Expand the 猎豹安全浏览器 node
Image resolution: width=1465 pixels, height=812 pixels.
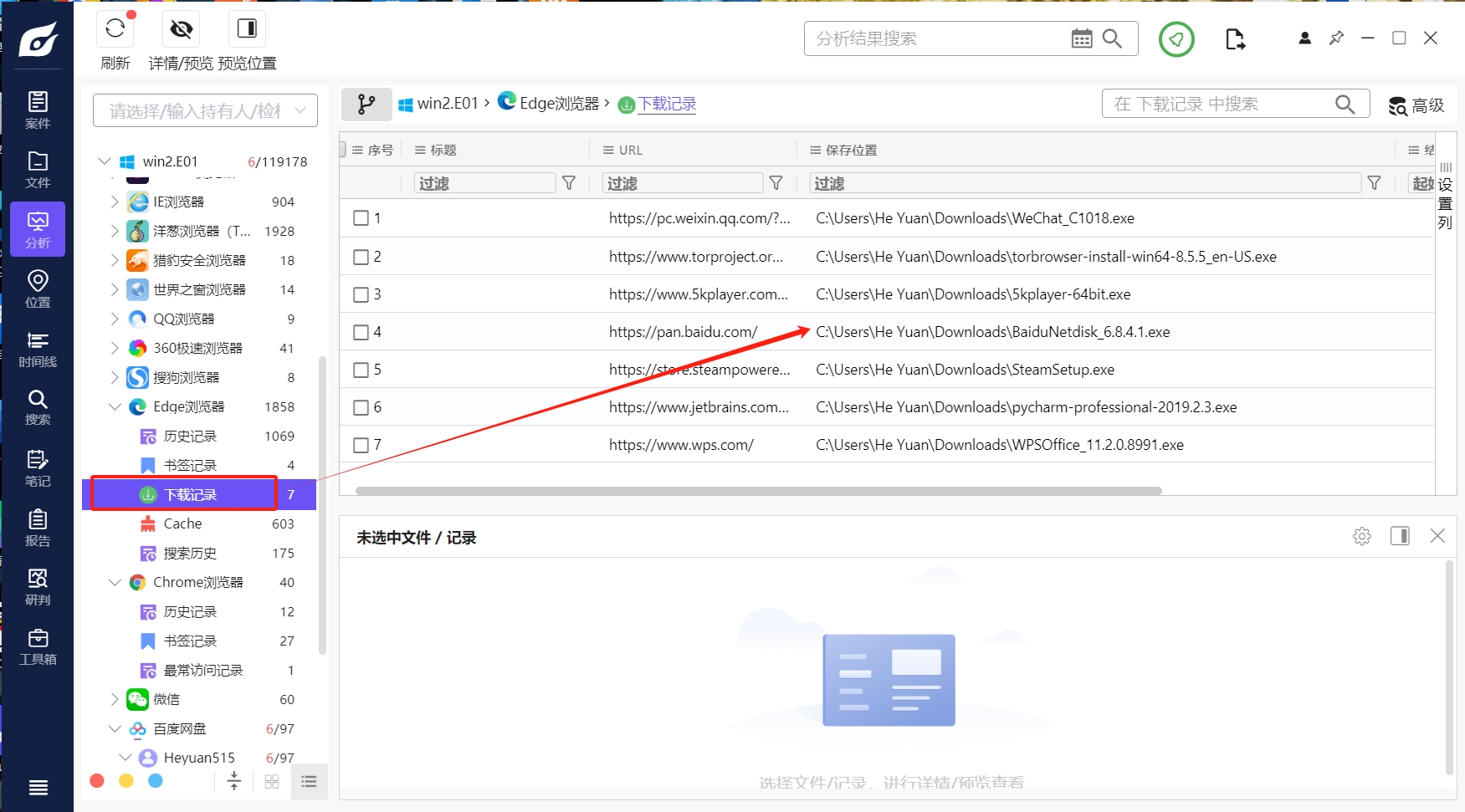point(115,260)
